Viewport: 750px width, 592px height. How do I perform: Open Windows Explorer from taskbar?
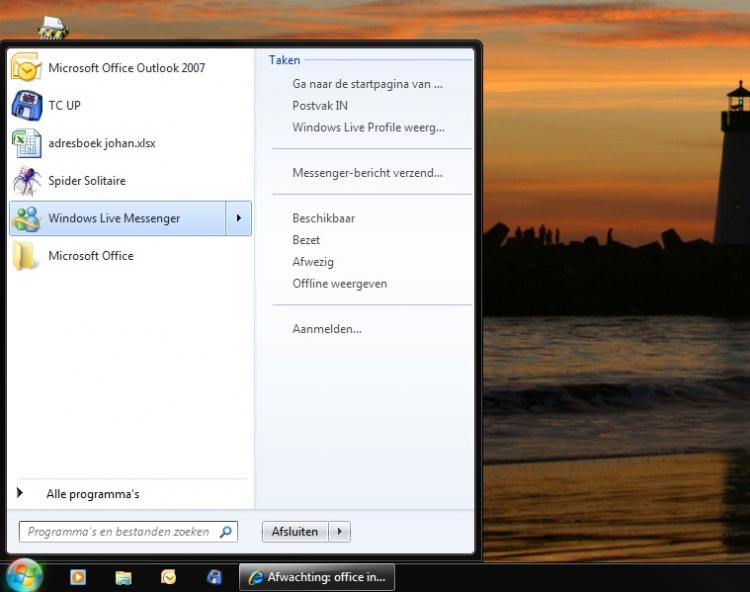123,577
